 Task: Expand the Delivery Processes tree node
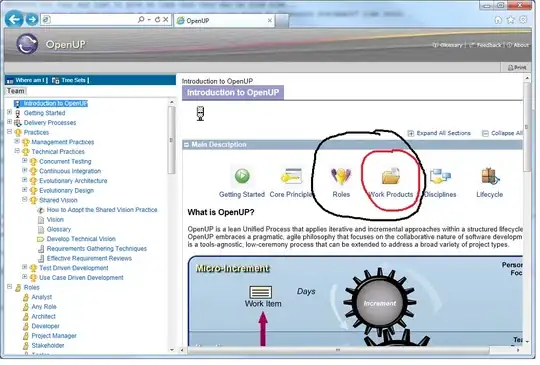(10, 122)
